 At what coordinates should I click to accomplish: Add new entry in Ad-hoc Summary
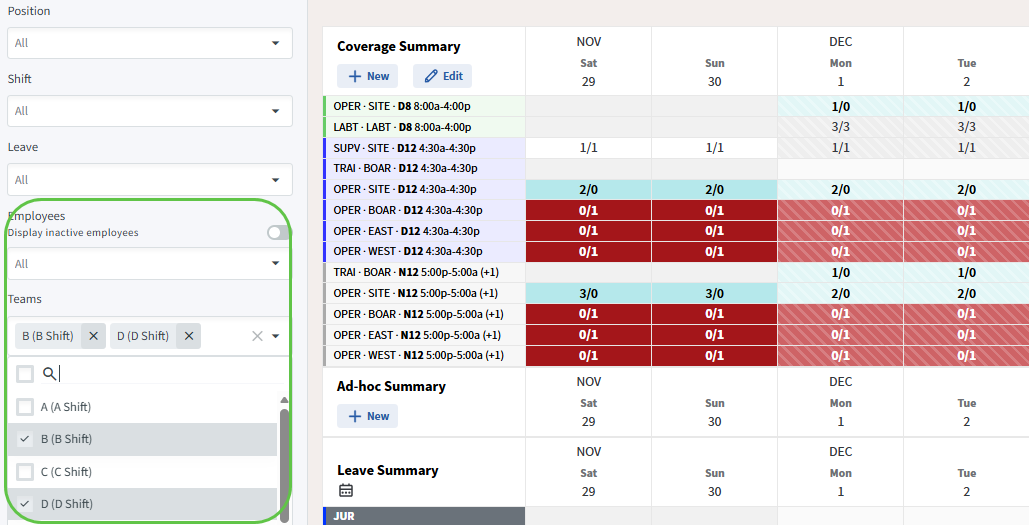click(x=367, y=416)
